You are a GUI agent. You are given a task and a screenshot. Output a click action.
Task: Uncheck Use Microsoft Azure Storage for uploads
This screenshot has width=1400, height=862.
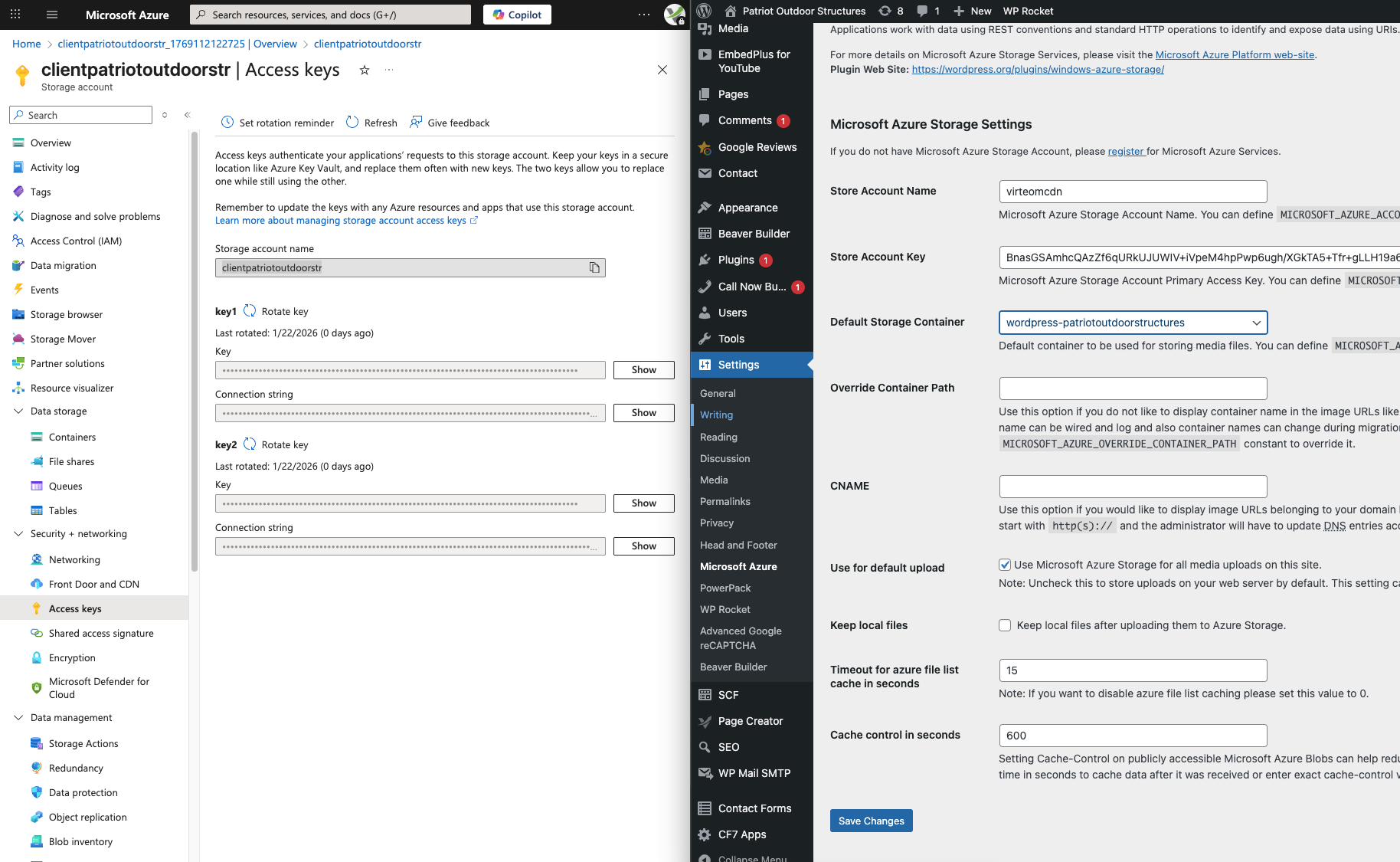(1005, 565)
